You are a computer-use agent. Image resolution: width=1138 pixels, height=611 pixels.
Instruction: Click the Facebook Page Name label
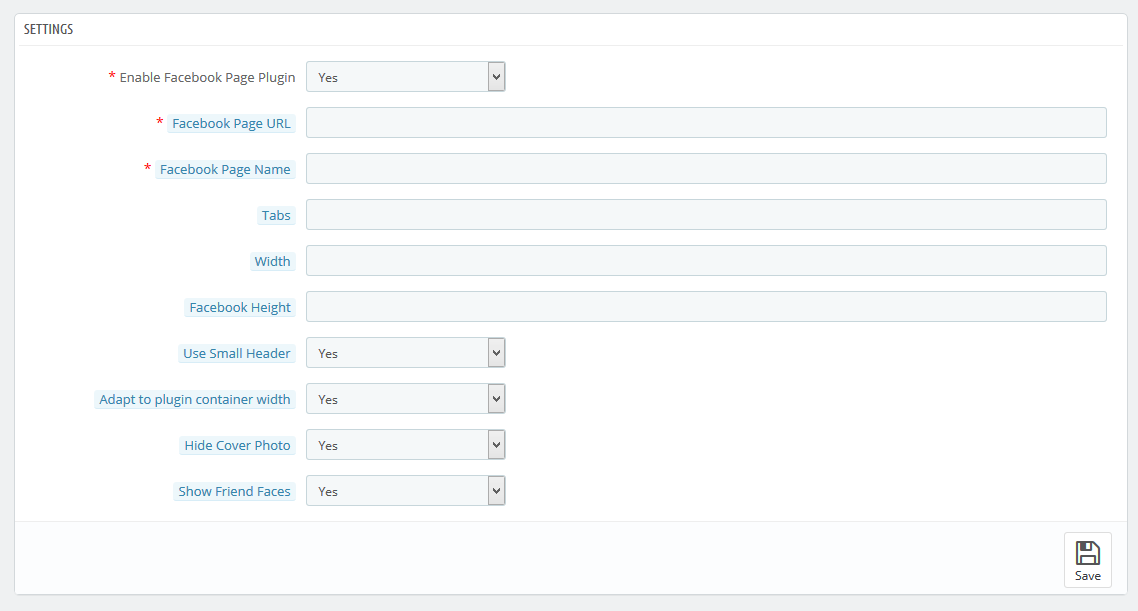coord(225,169)
